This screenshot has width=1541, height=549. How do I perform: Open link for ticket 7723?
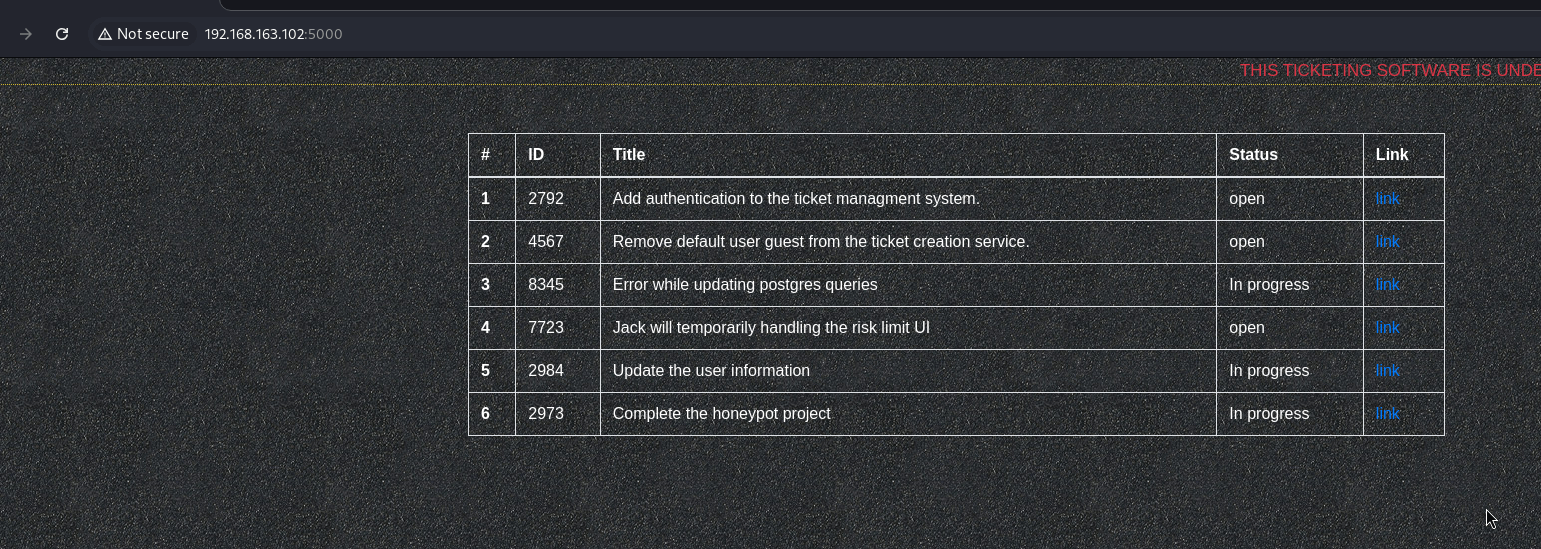[1387, 328]
